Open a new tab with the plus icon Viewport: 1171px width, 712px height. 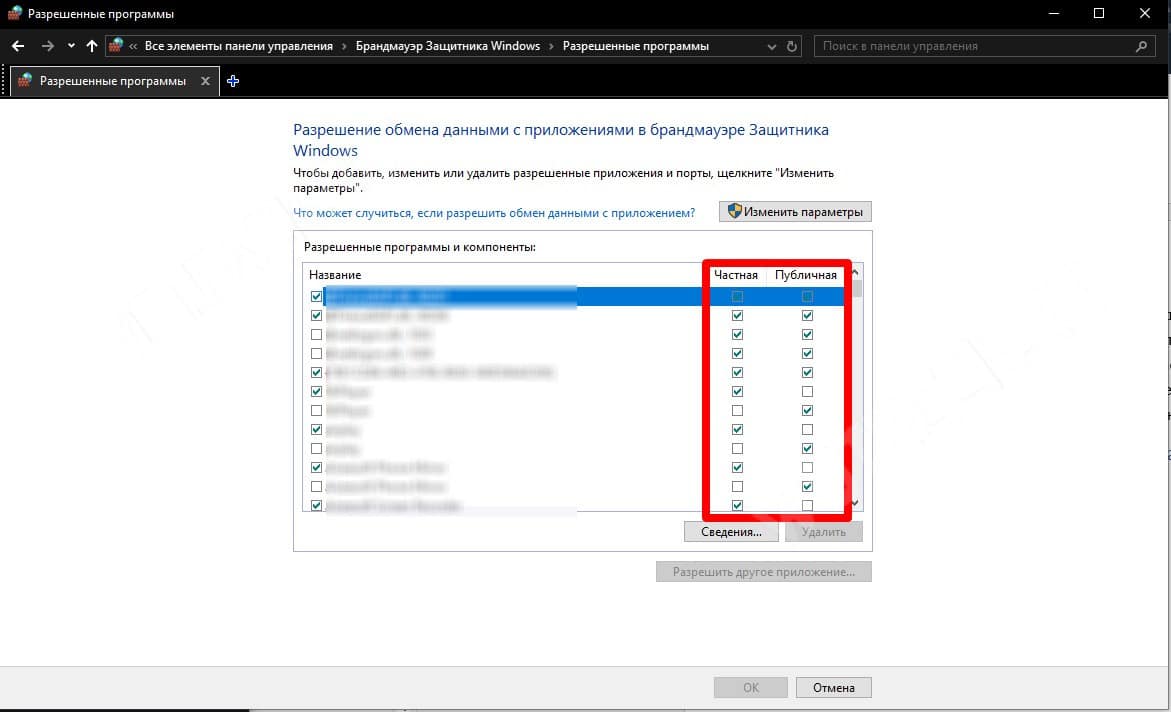tap(233, 81)
